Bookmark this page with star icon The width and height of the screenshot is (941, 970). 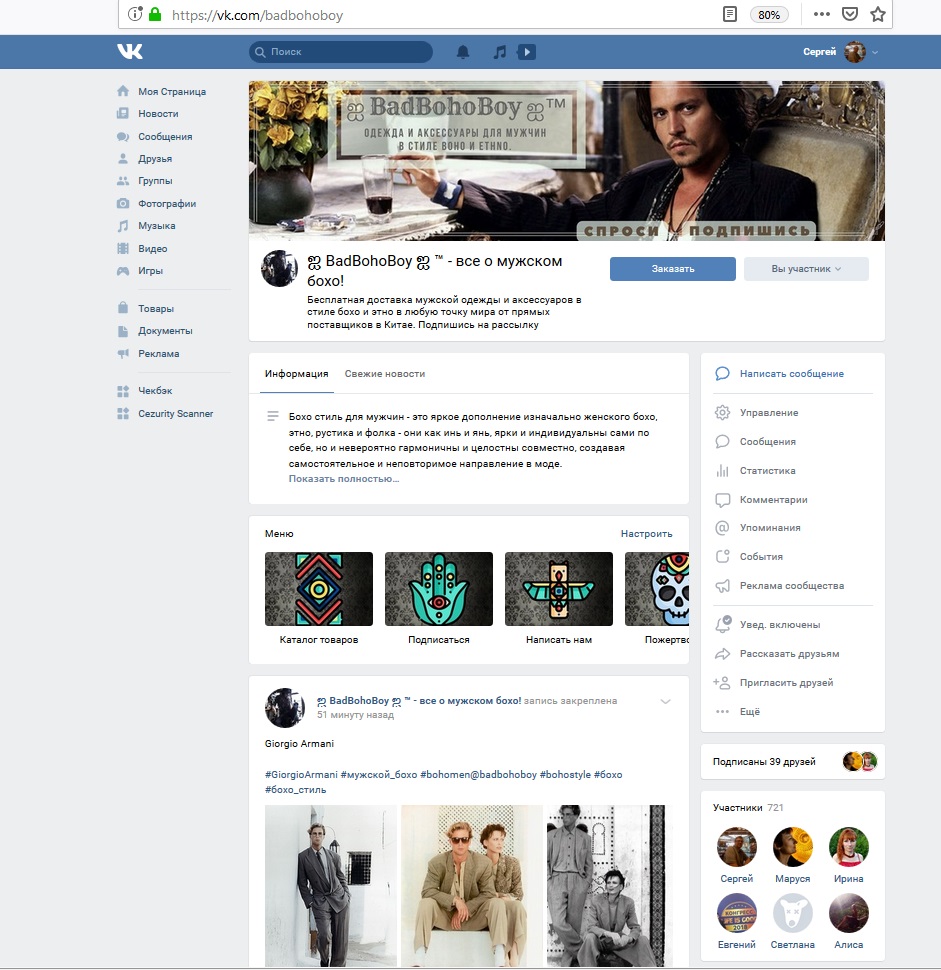point(878,14)
